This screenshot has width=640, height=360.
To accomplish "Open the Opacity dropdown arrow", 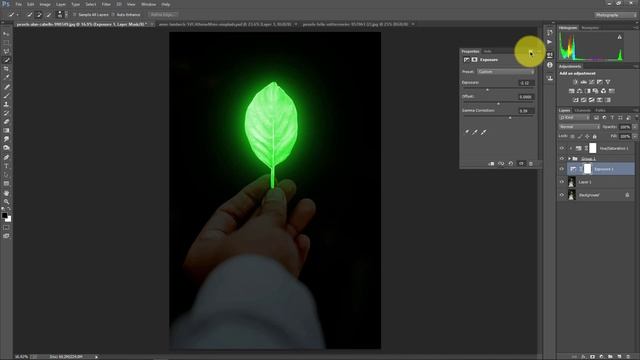I will [635, 127].
